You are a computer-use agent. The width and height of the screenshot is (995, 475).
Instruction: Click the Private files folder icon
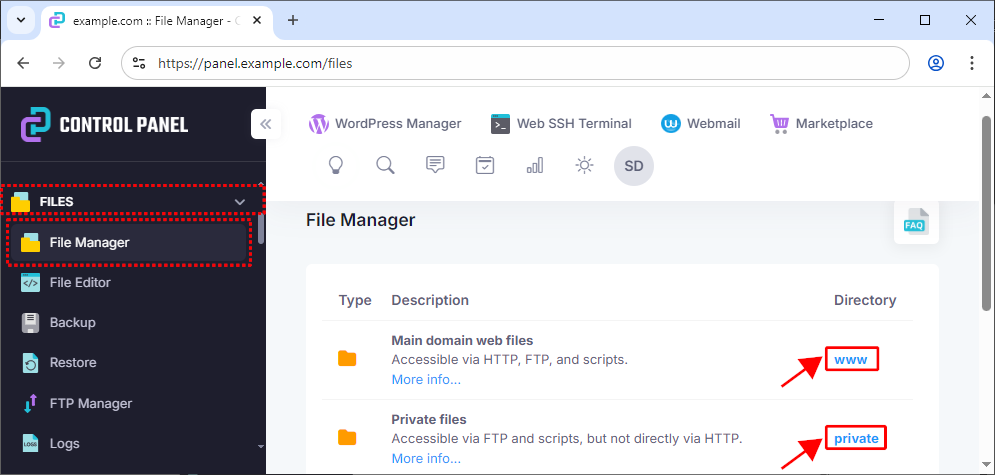tap(347, 438)
